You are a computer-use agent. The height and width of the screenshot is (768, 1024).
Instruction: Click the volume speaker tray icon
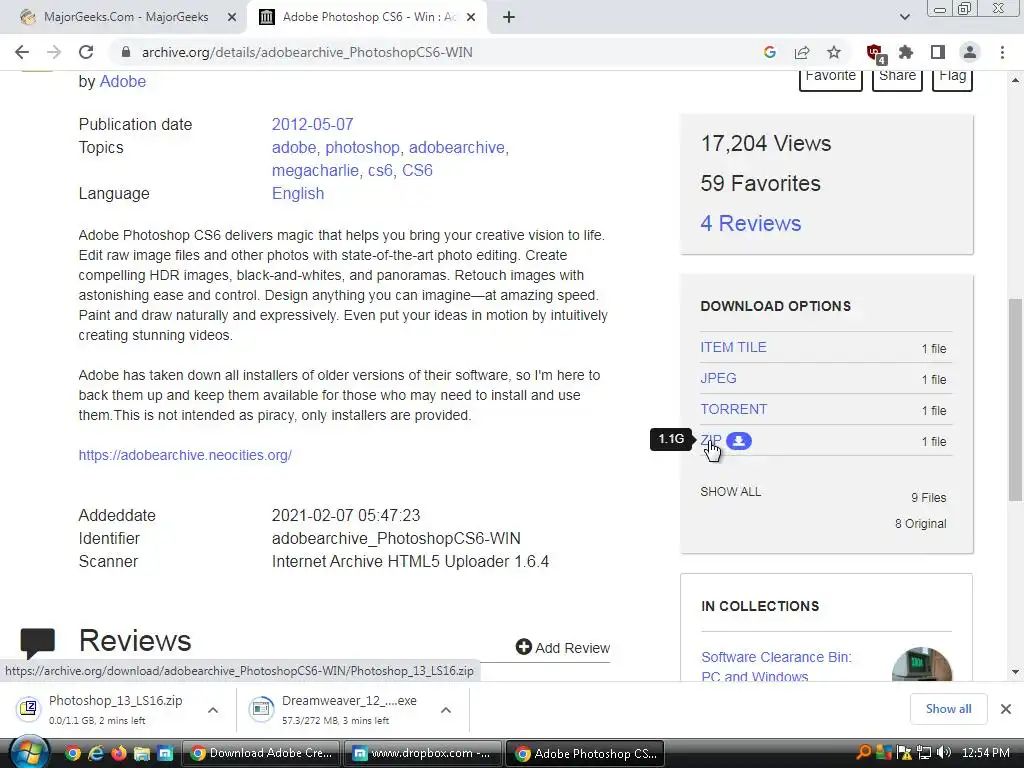coord(944,753)
